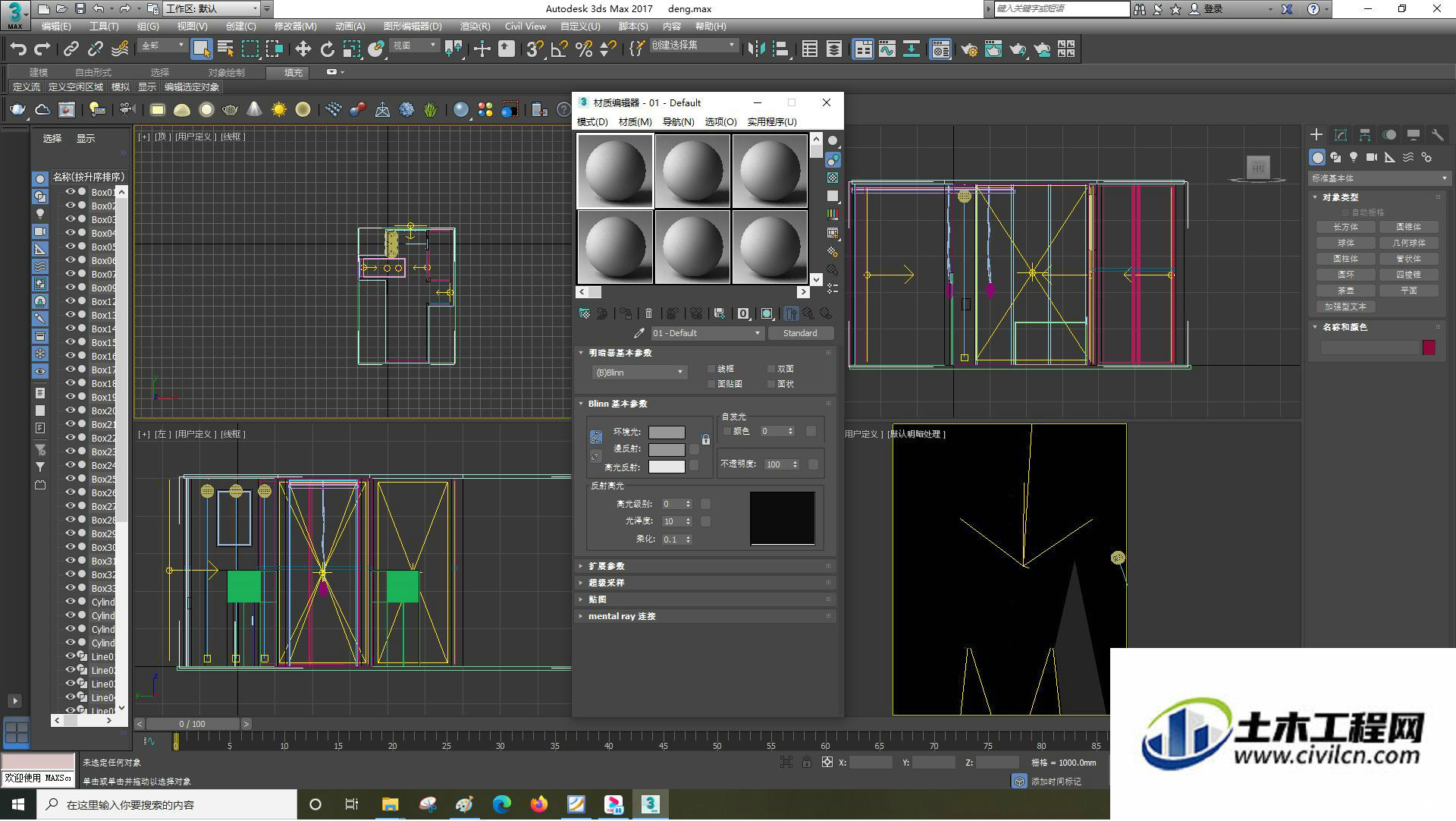Click the material editor Reset (trash) icon

click(x=648, y=313)
